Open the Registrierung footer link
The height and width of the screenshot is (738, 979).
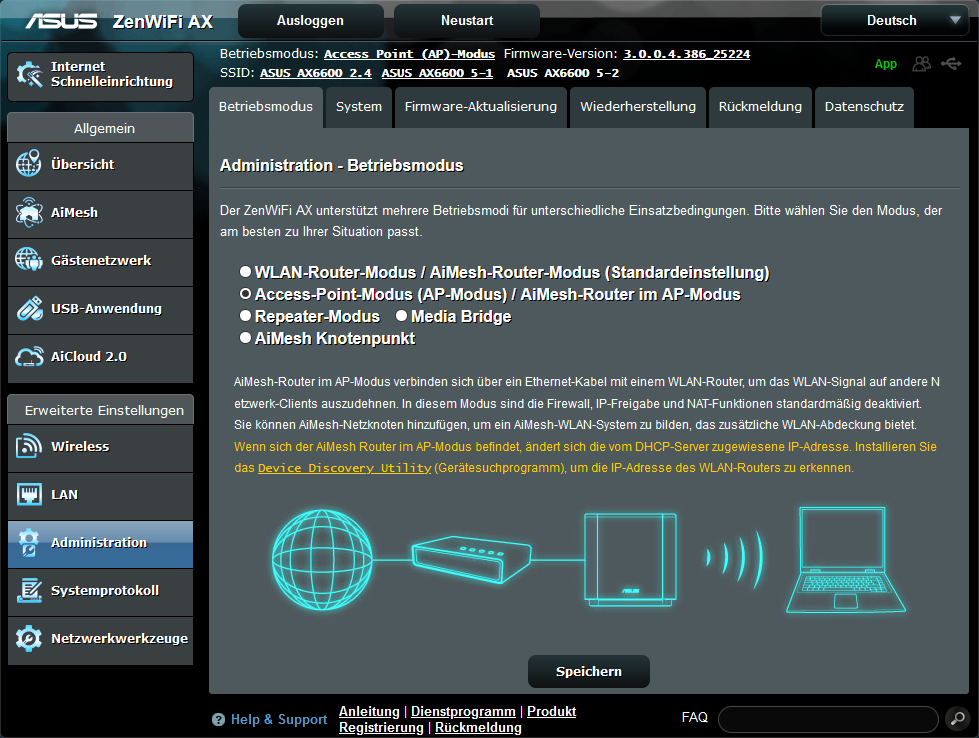tap(381, 727)
